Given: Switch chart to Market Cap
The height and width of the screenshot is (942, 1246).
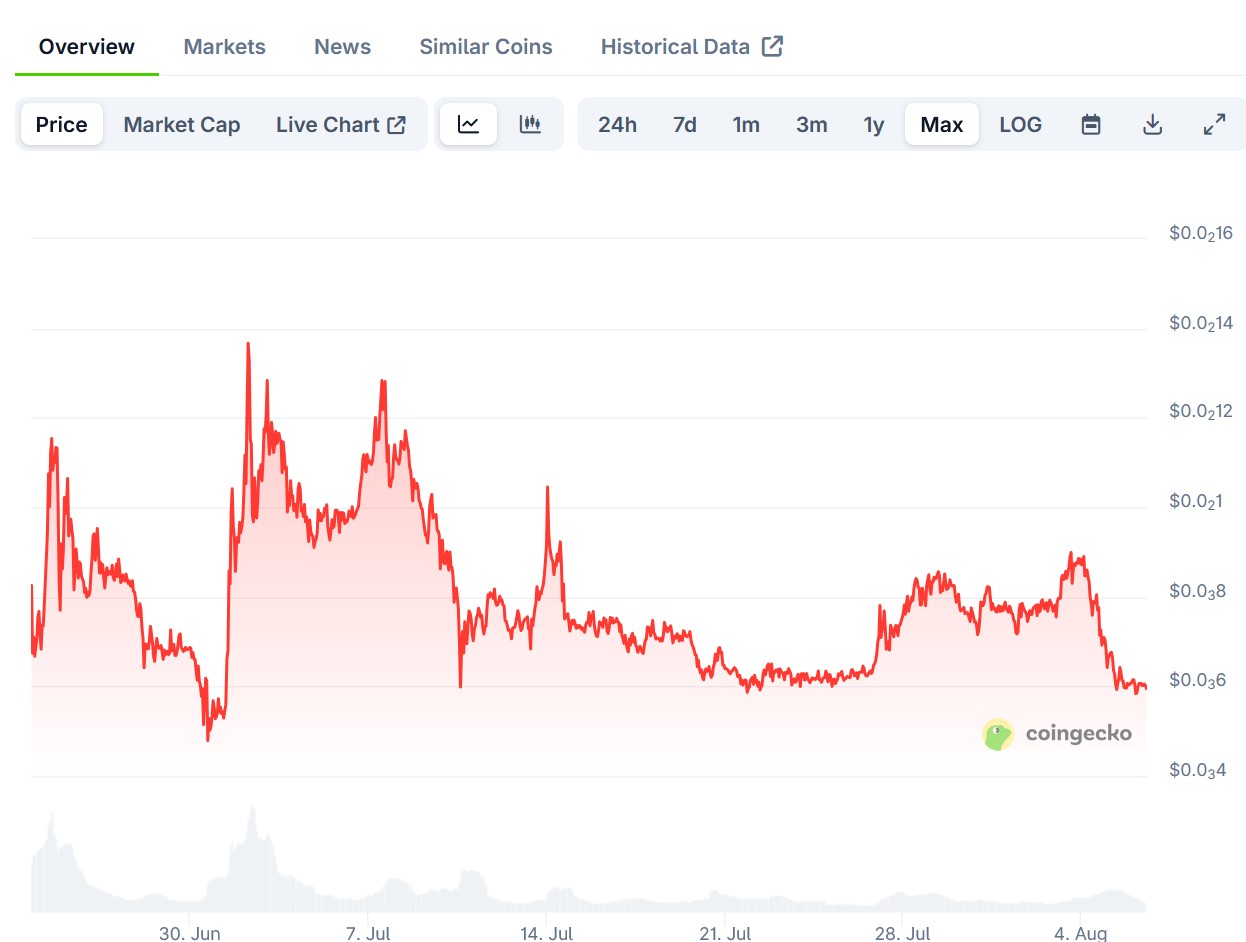Looking at the screenshot, I should tap(182, 125).
